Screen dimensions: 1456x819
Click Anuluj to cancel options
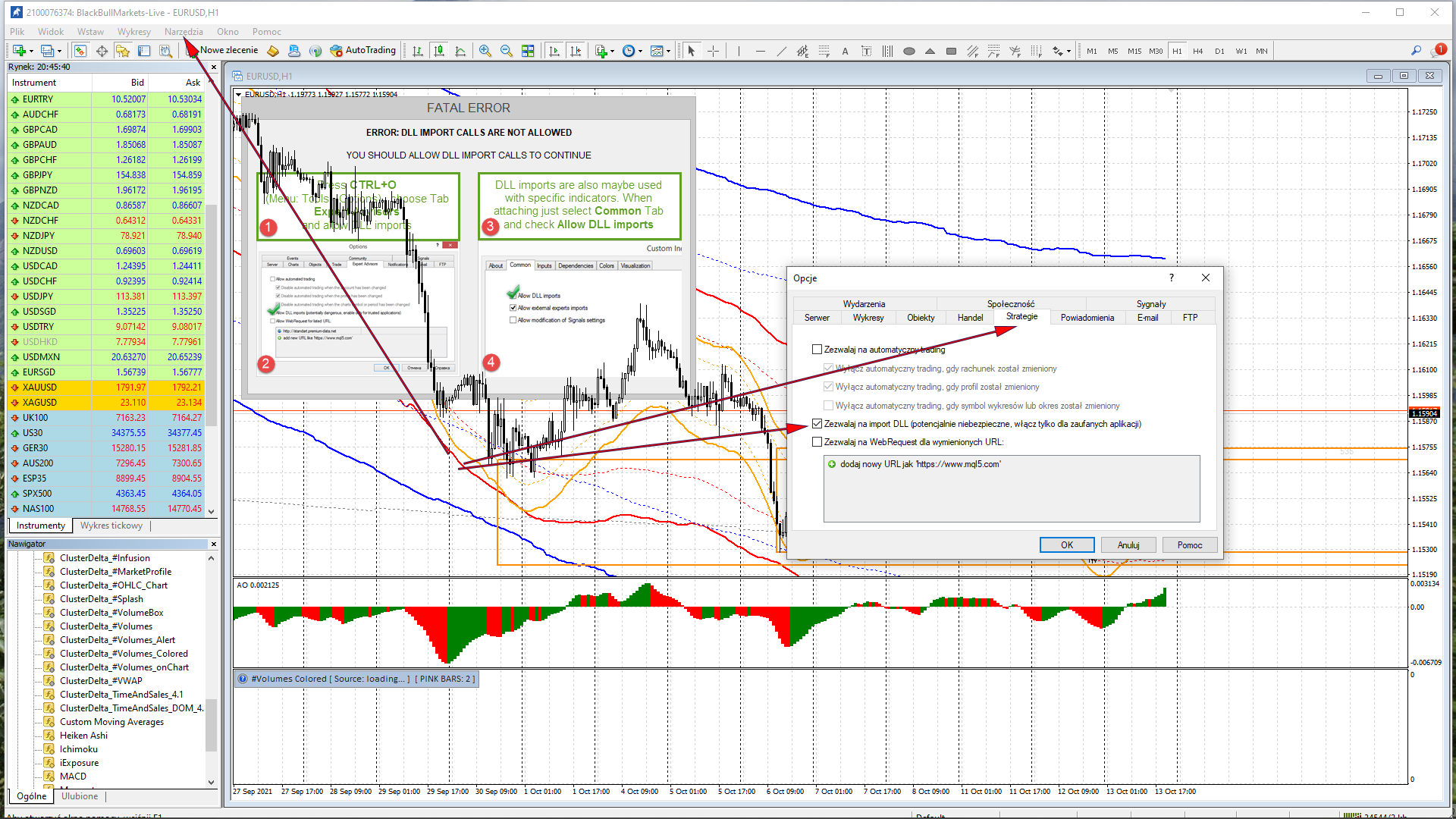[1128, 544]
